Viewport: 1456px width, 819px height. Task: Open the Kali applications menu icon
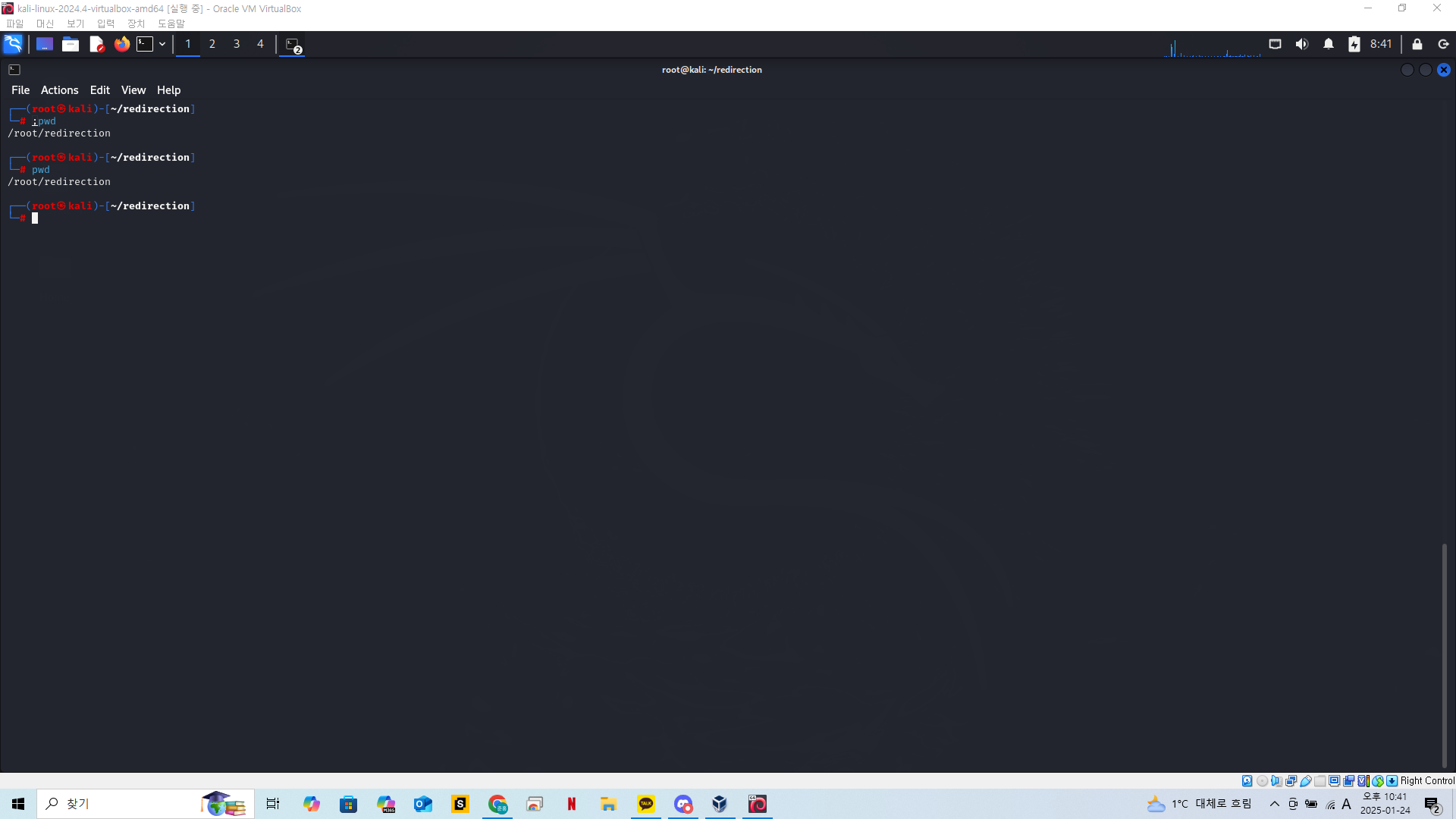pos(13,44)
